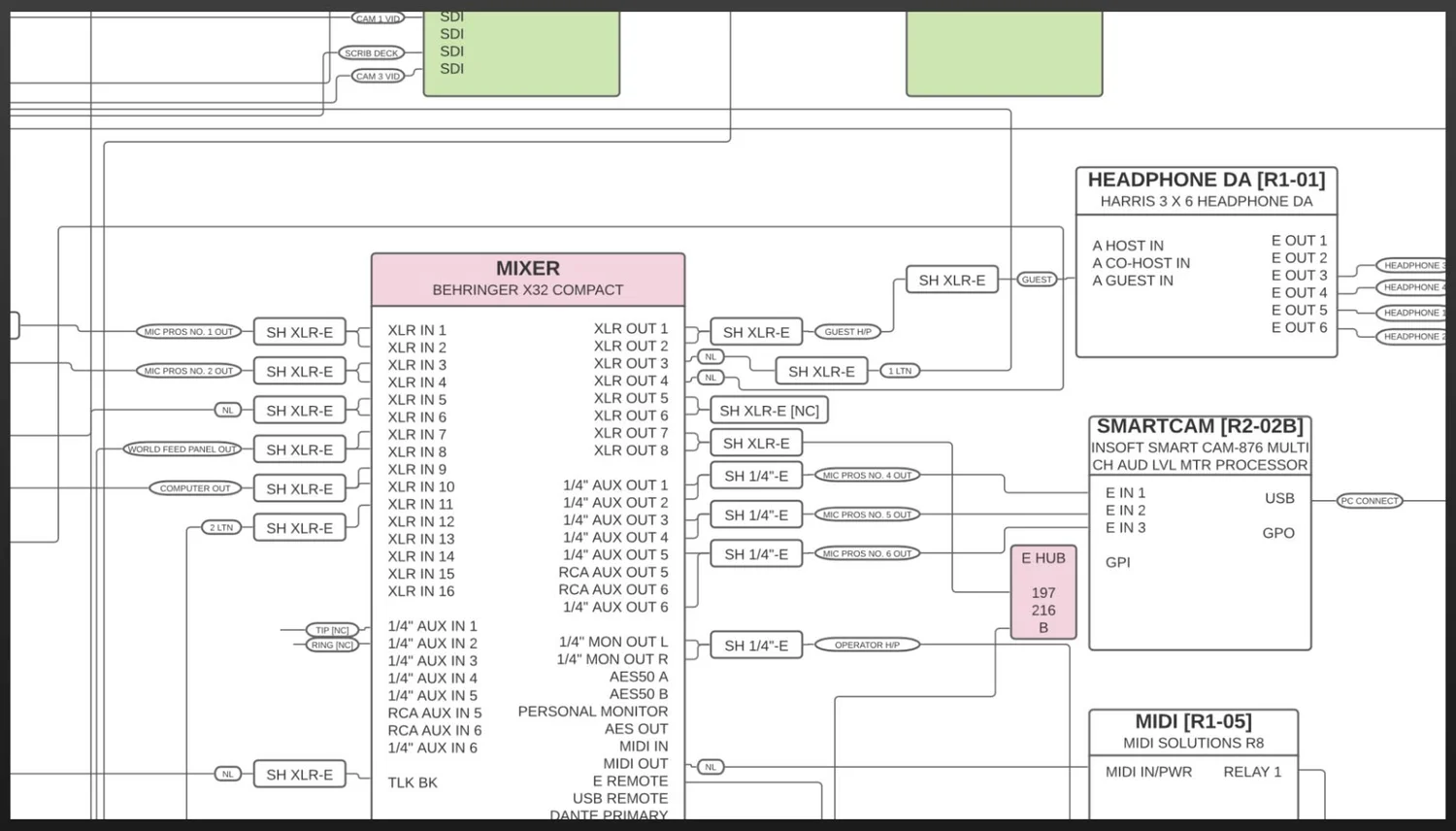The height and width of the screenshot is (831, 1456).
Task: Click the E REMOTE port text
Action: (630, 781)
